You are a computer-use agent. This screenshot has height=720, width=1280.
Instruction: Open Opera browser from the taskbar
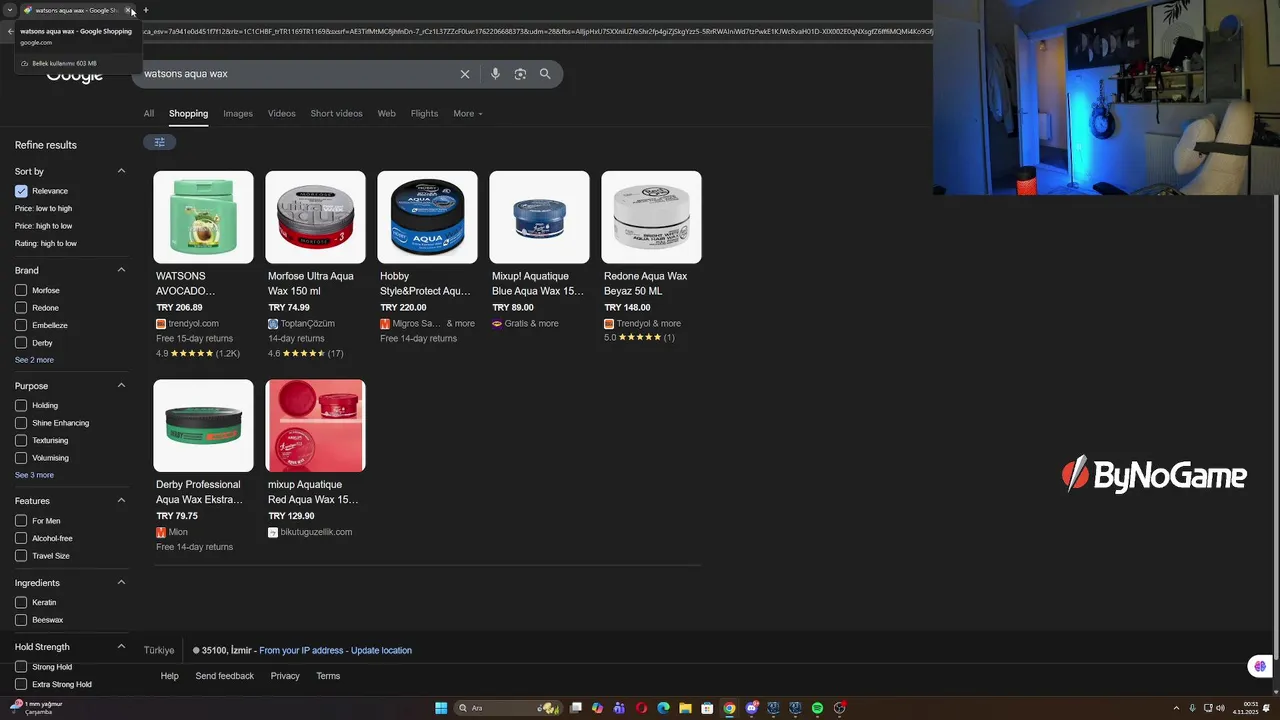[642, 708]
